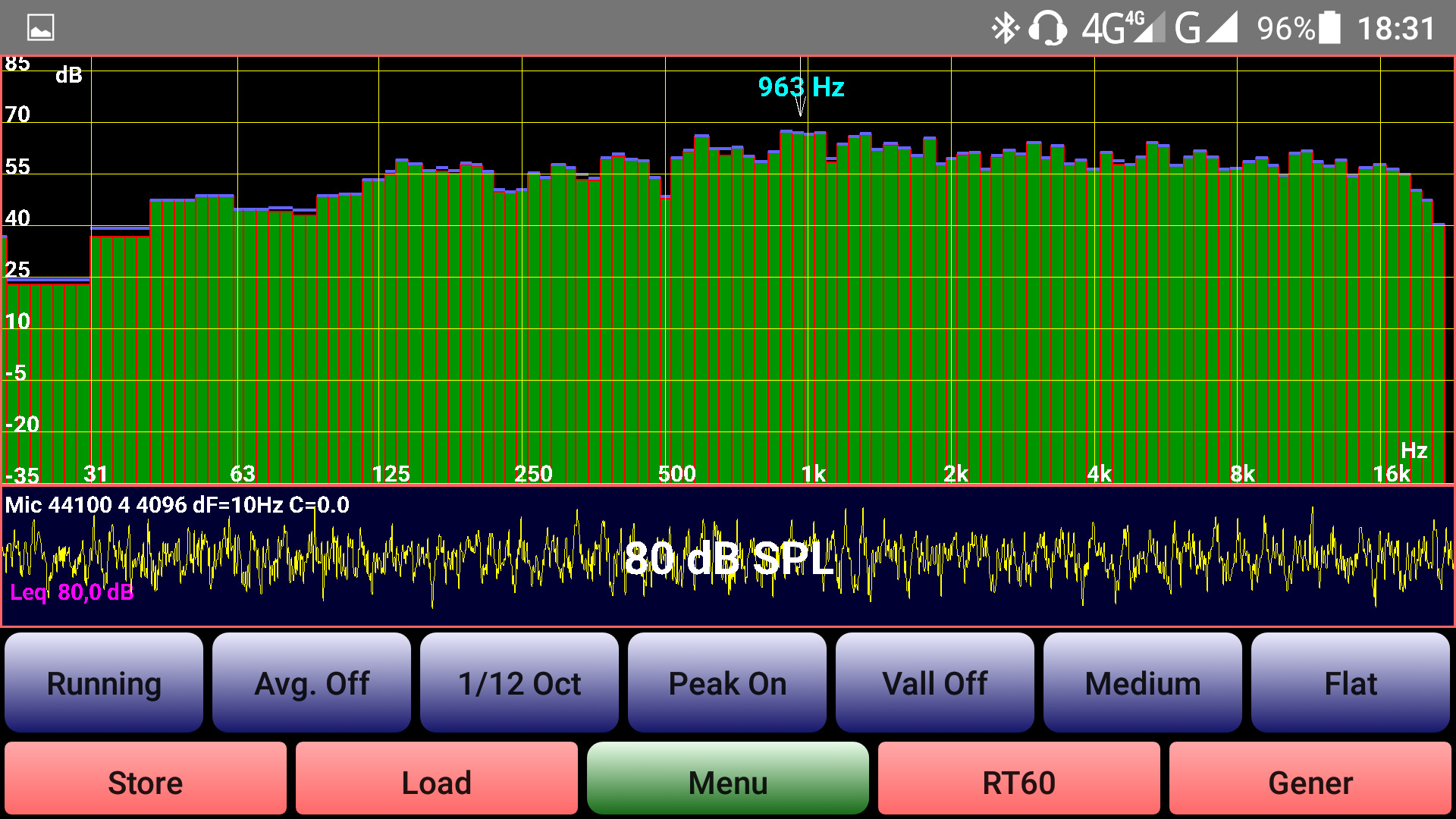Tap the dB unit label on the spectrum
Screen dimensions: 1456x819
(x=68, y=75)
